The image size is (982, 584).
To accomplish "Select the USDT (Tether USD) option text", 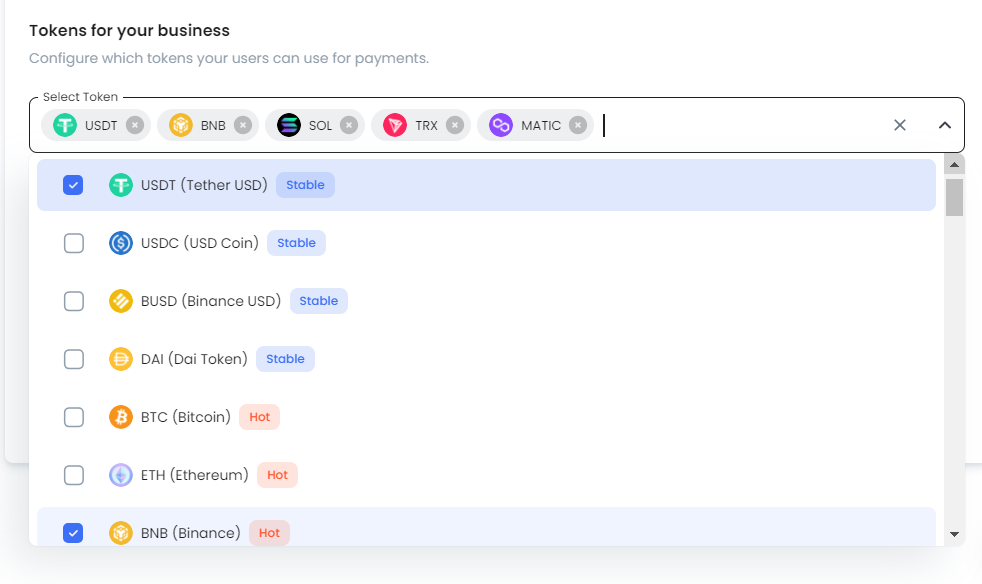I will (204, 185).
